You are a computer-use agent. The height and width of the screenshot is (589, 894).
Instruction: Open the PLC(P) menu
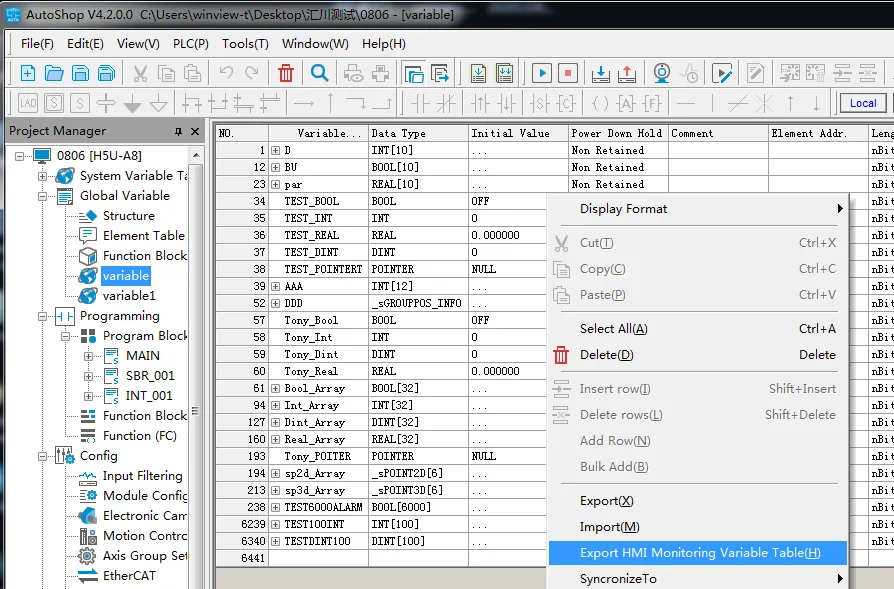191,44
